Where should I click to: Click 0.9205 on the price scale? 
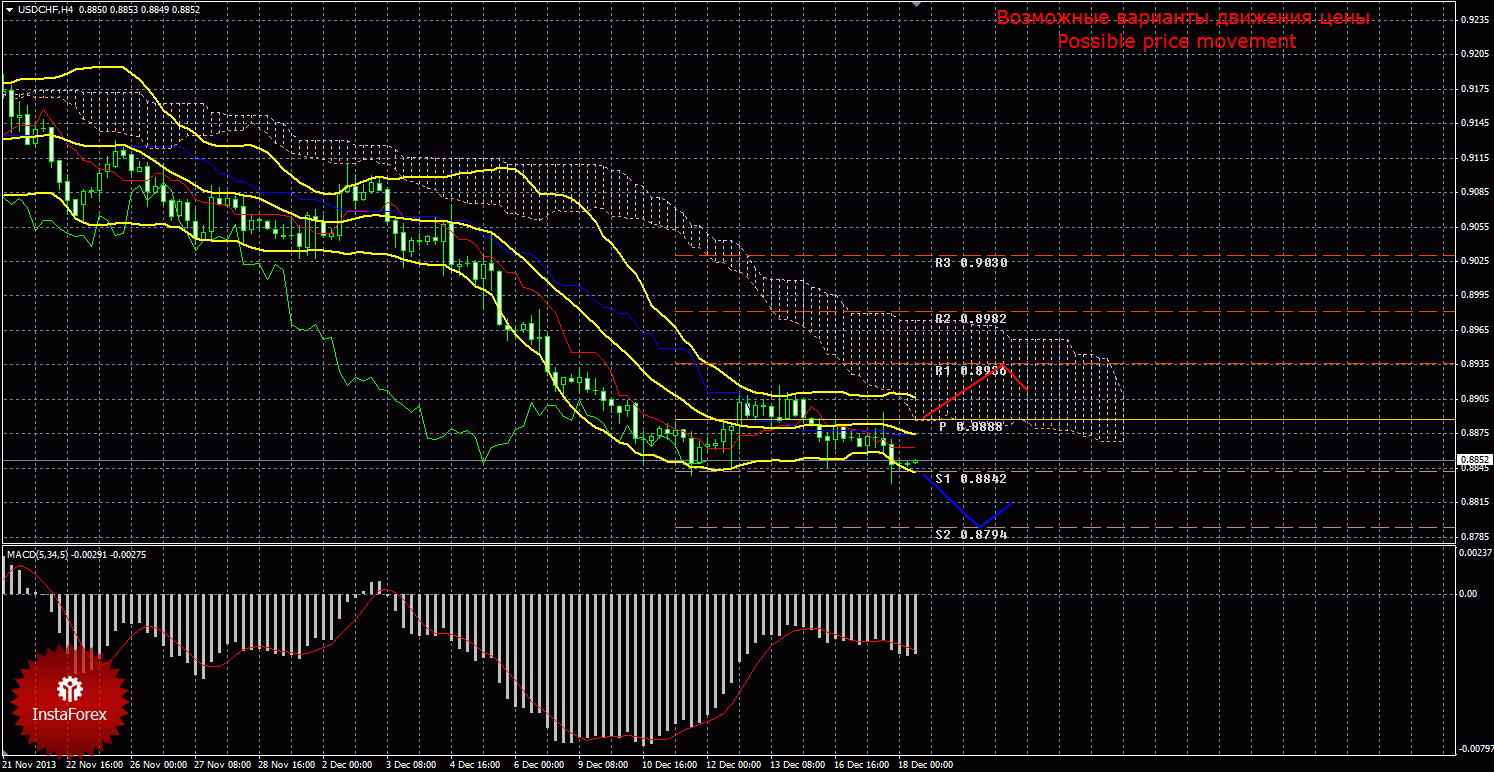[1473, 54]
